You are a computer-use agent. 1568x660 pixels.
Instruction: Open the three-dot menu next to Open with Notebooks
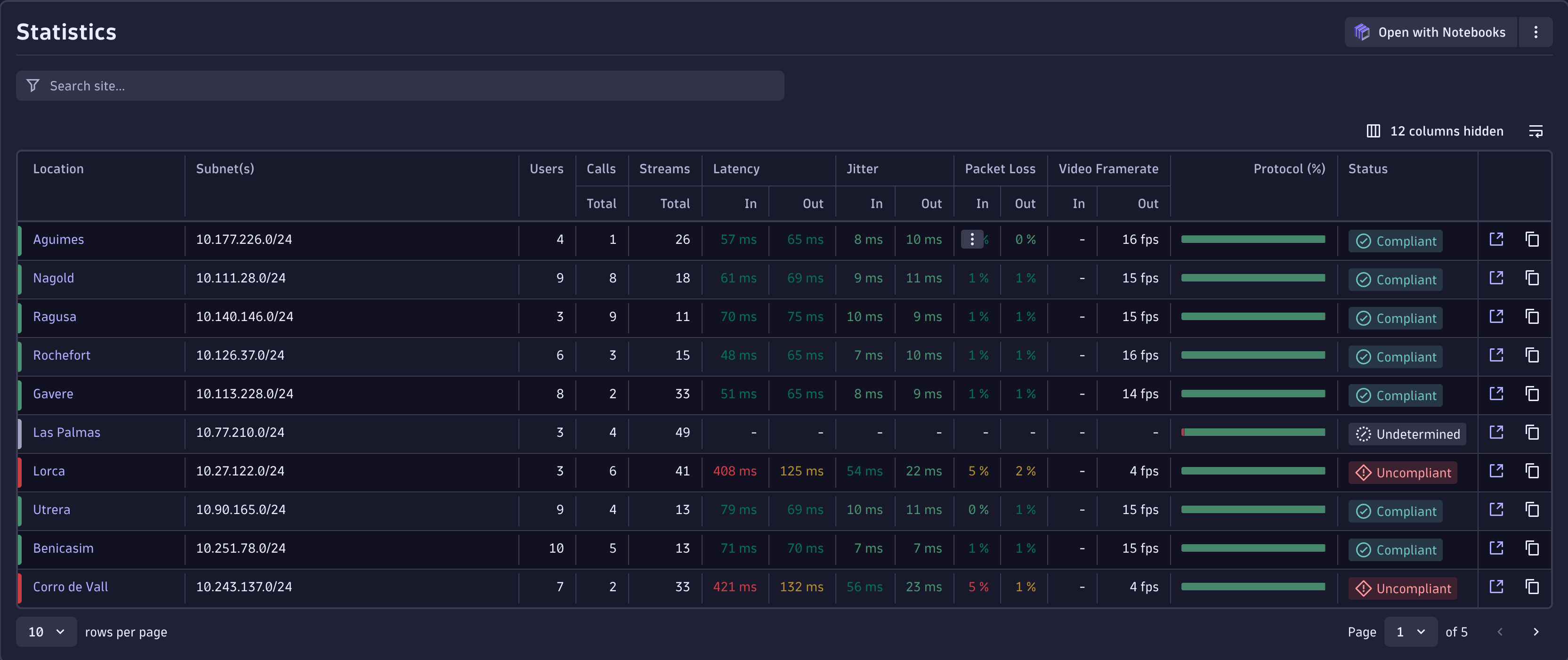point(1536,32)
